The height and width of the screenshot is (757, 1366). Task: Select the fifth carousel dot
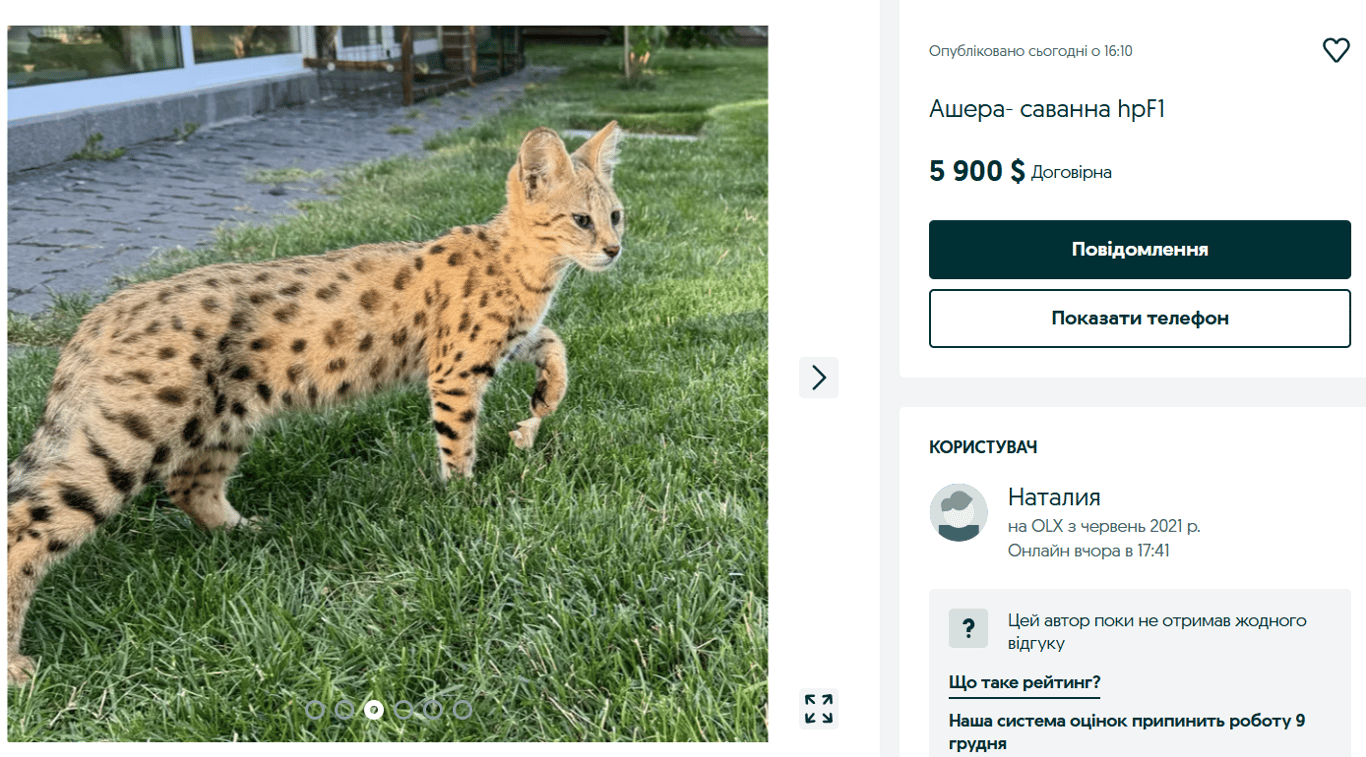[x=433, y=710]
